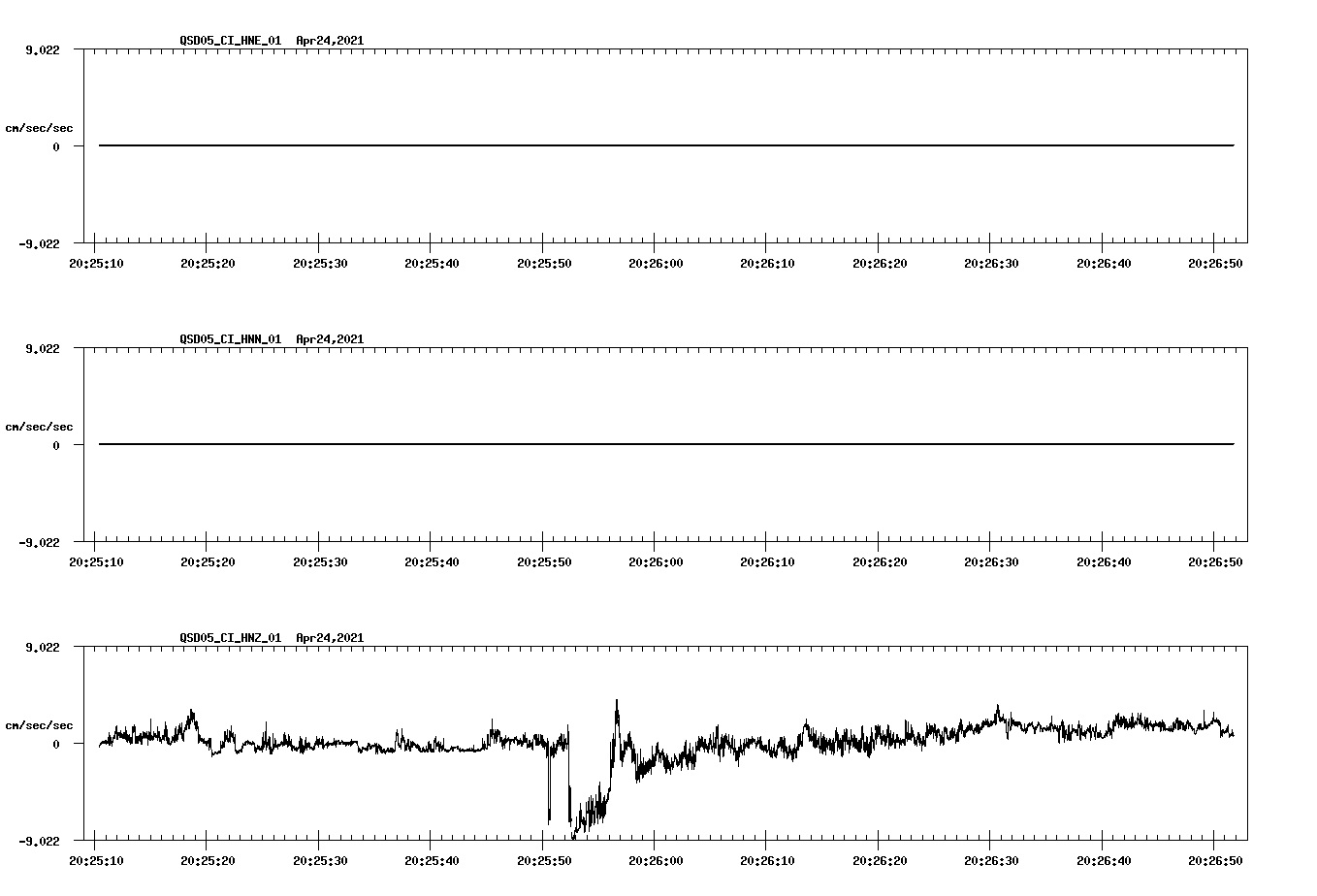Viewport: 1317px width, 896px height.
Task: Click the peak near 20:25:57 on the HNZ trace
Action: [619, 703]
